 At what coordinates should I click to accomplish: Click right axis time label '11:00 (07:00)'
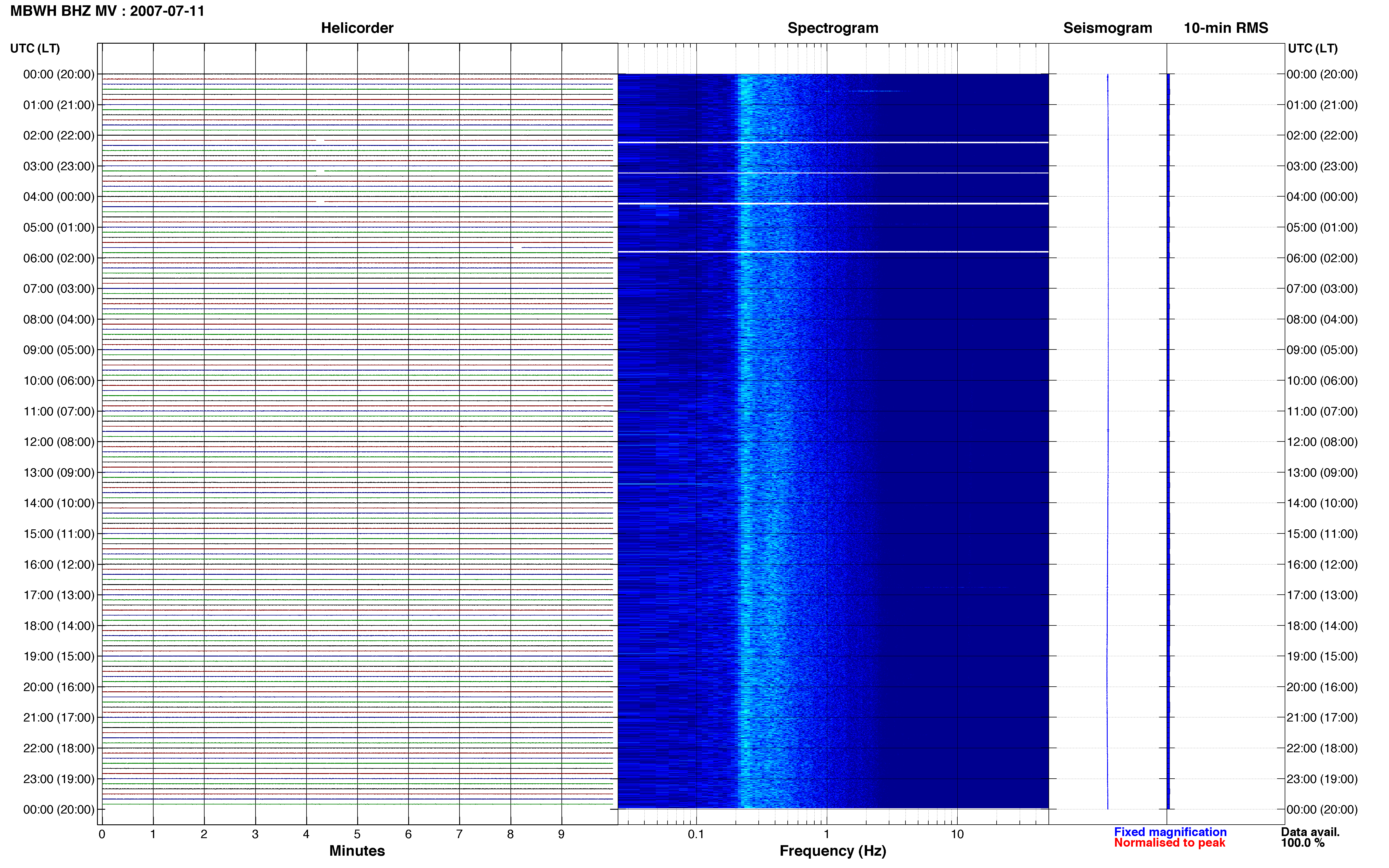point(1322,412)
